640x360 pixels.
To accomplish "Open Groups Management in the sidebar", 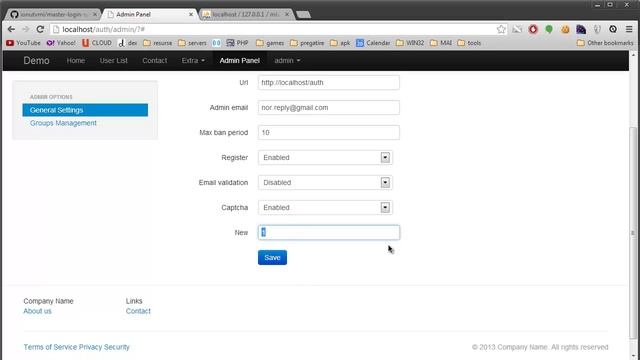I will (63, 123).
